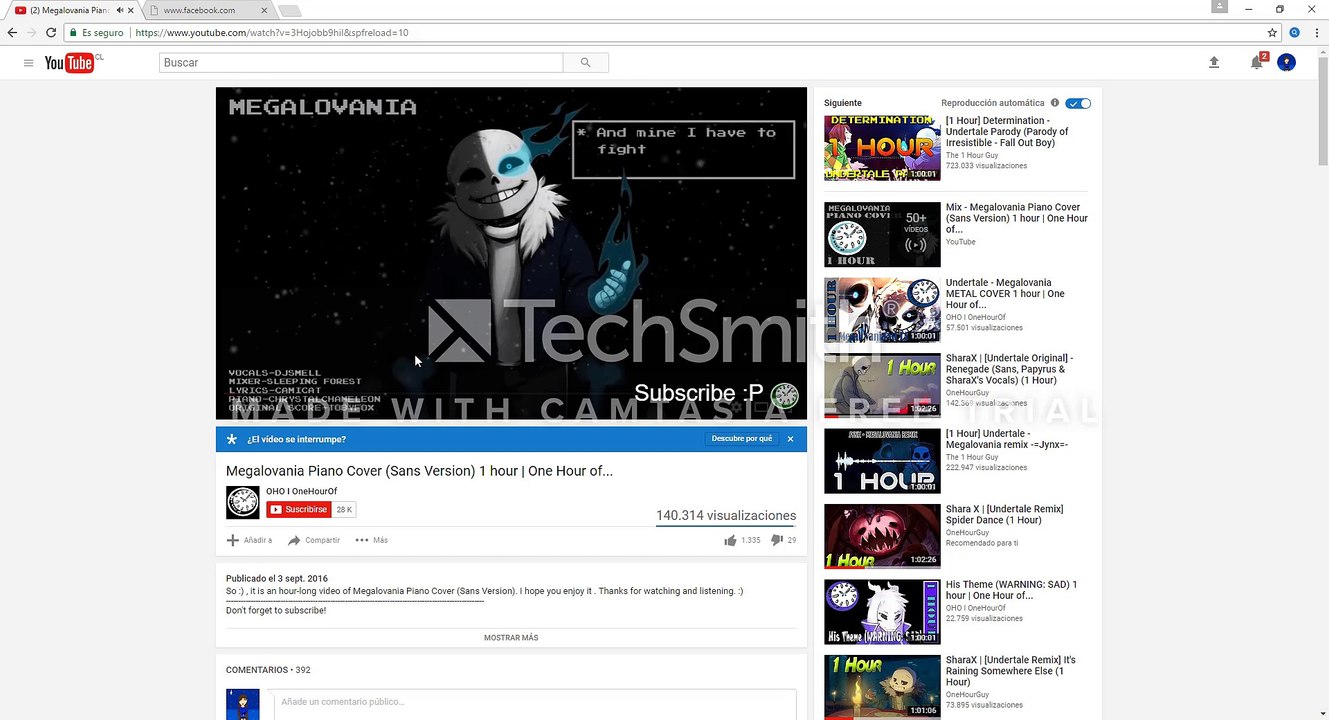Click the YouTube Buscar search field
The width and height of the screenshot is (1329, 720).
(x=361, y=63)
